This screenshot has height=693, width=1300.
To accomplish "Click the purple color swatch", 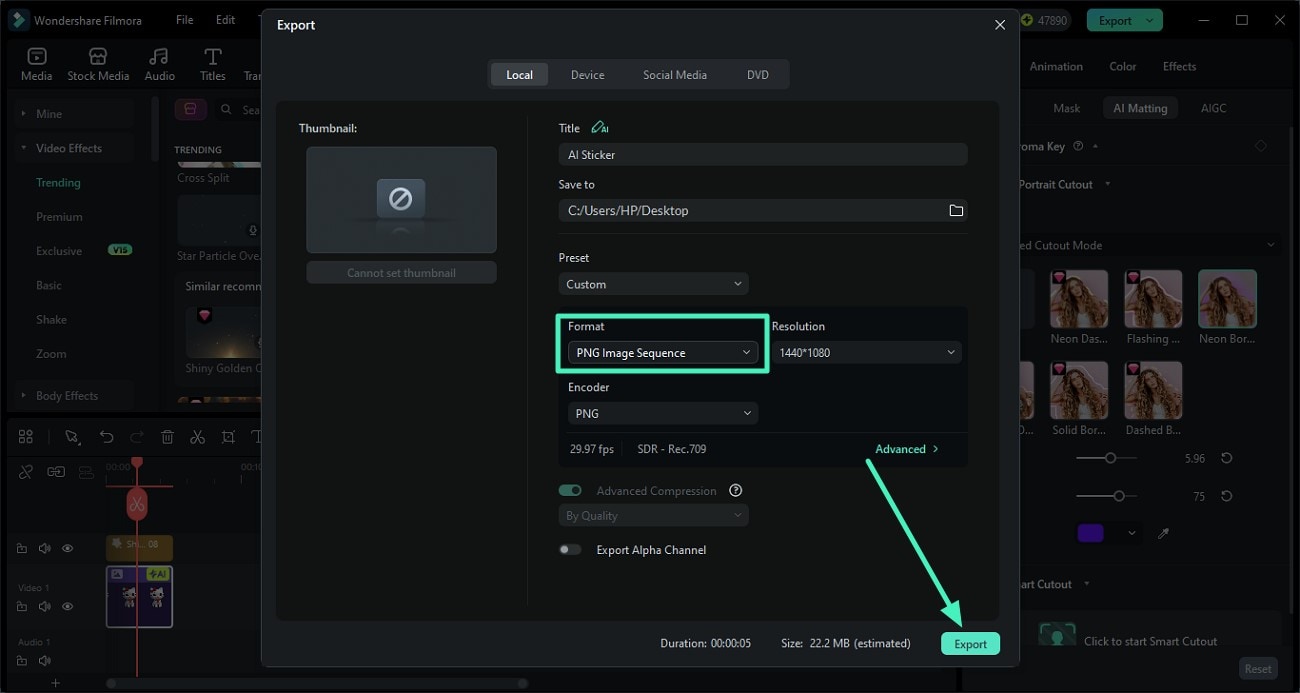I will (1090, 534).
